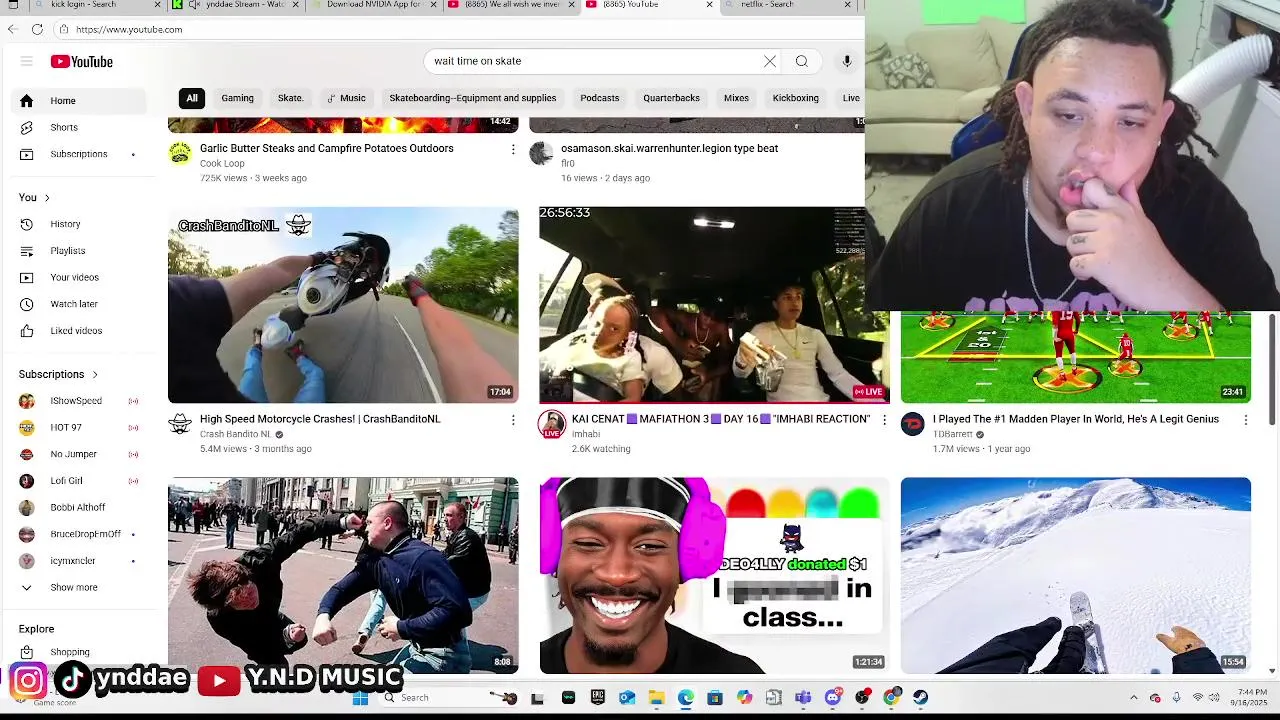The height and width of the screenshot is (720, 1280).
Task: Open HOT 97 subscription channel
Action: click(x=80, y=428)
